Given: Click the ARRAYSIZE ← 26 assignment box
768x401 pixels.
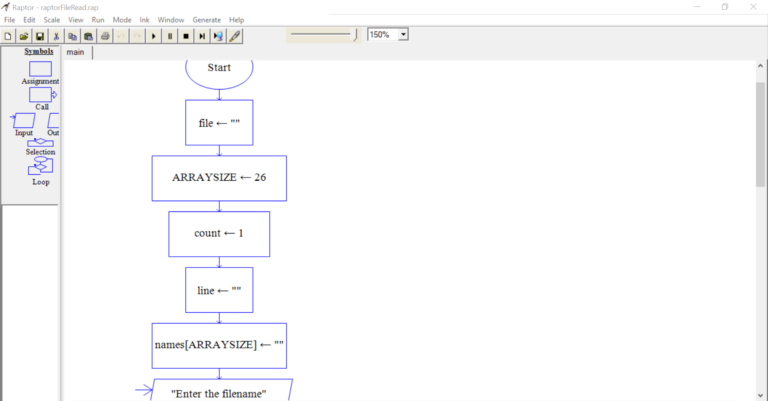Looking at the screenshot, I should pos(219,178).
